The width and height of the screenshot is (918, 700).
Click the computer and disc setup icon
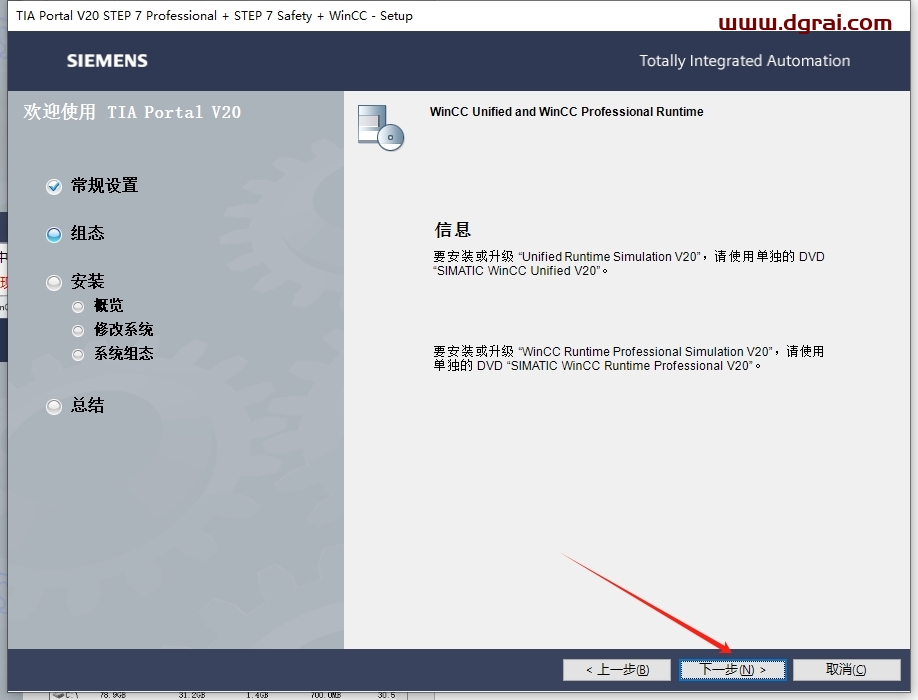click(x=381, y=128)
